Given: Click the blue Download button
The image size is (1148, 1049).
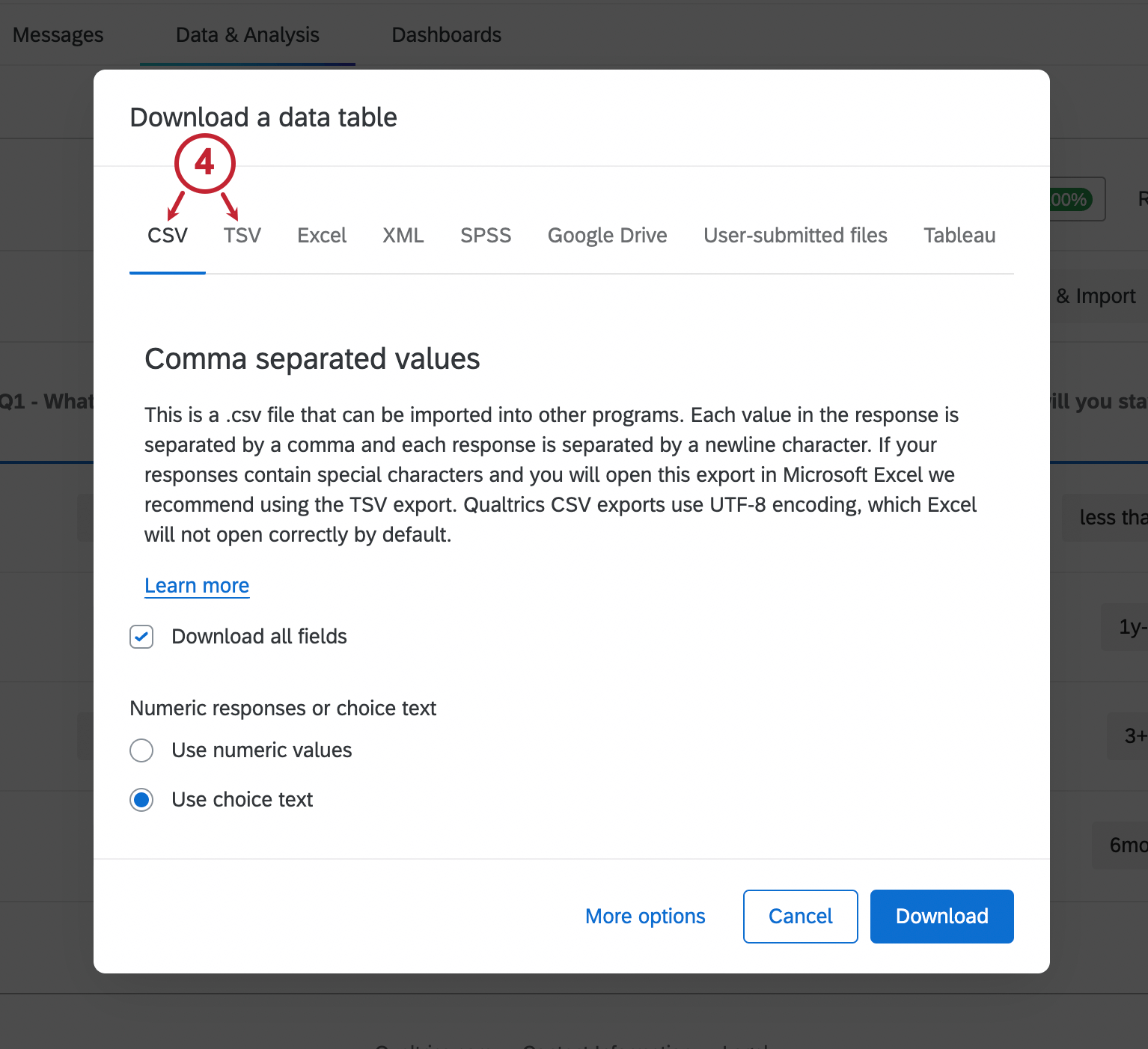Looking at the screenshot, I should tap(941, 917).
